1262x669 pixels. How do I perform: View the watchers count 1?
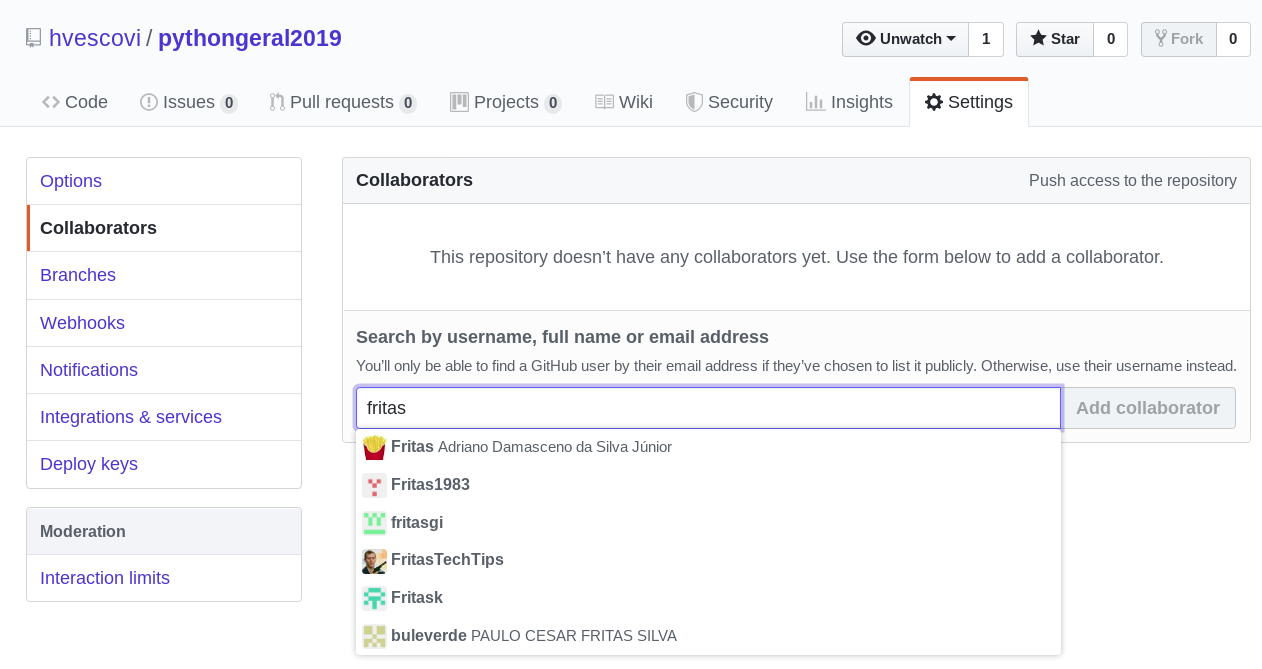(986, 39)
